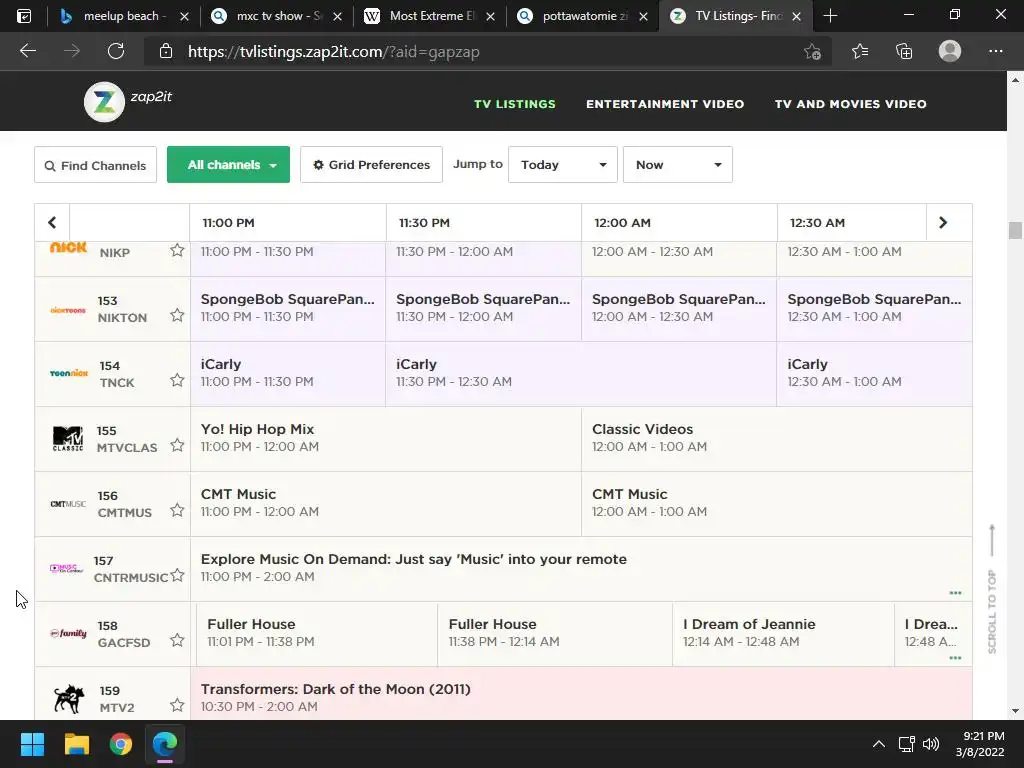Switch to the Most Extreme Wikipedia tab
The width and height of the screenshot is (1024, 768).
(430, 16)
